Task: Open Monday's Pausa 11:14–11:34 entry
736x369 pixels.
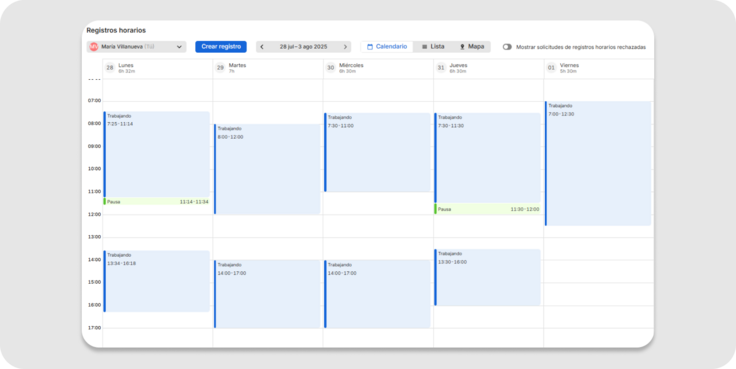Action: pos(156,202)
